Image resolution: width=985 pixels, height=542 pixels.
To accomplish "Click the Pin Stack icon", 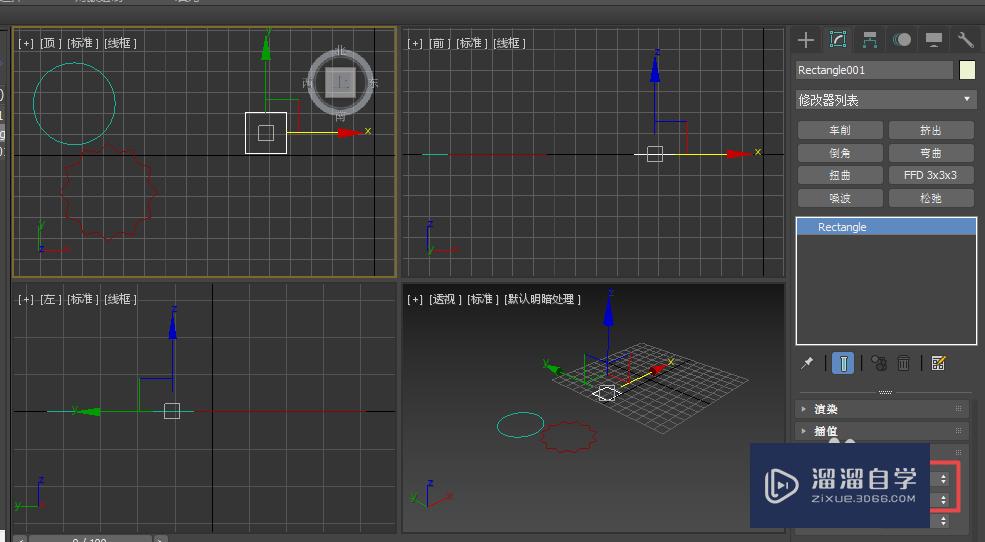I will pos(807,363).
